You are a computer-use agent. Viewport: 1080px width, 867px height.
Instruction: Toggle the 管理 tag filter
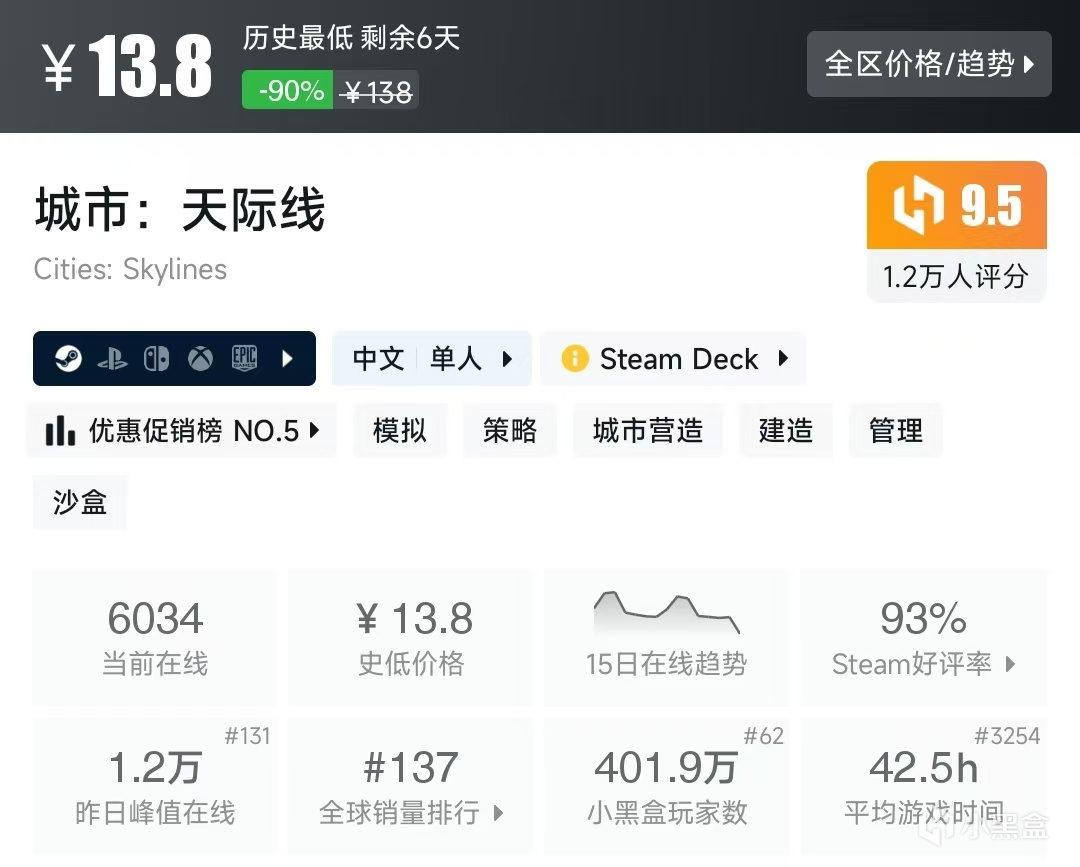[895, 430]
